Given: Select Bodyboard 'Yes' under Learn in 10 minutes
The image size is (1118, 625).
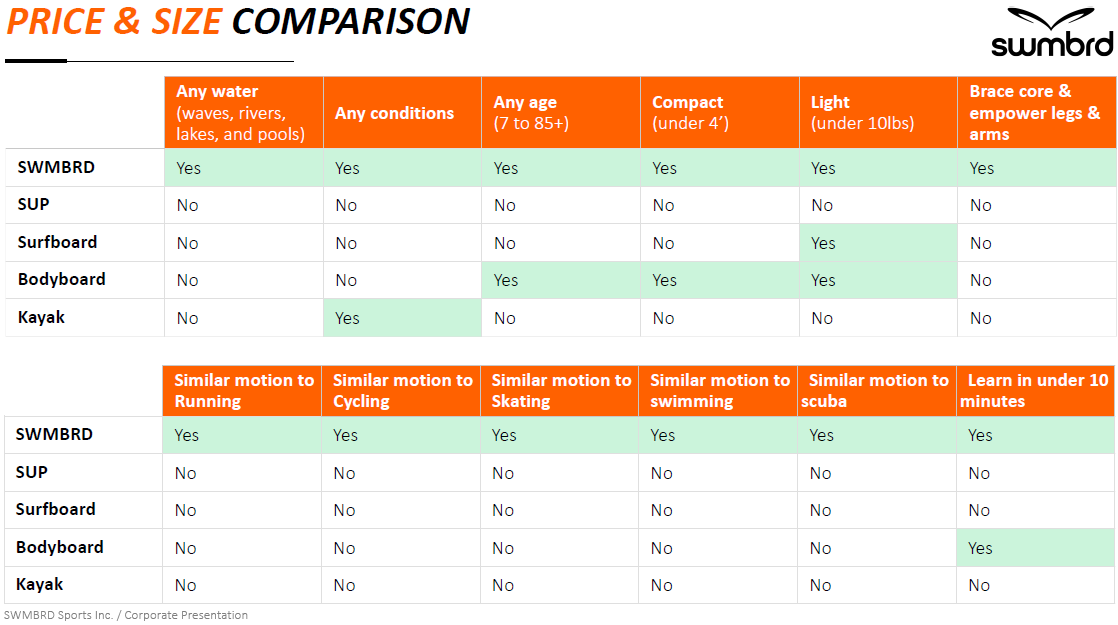Looking at the screenshot, I should [1035, 548].
